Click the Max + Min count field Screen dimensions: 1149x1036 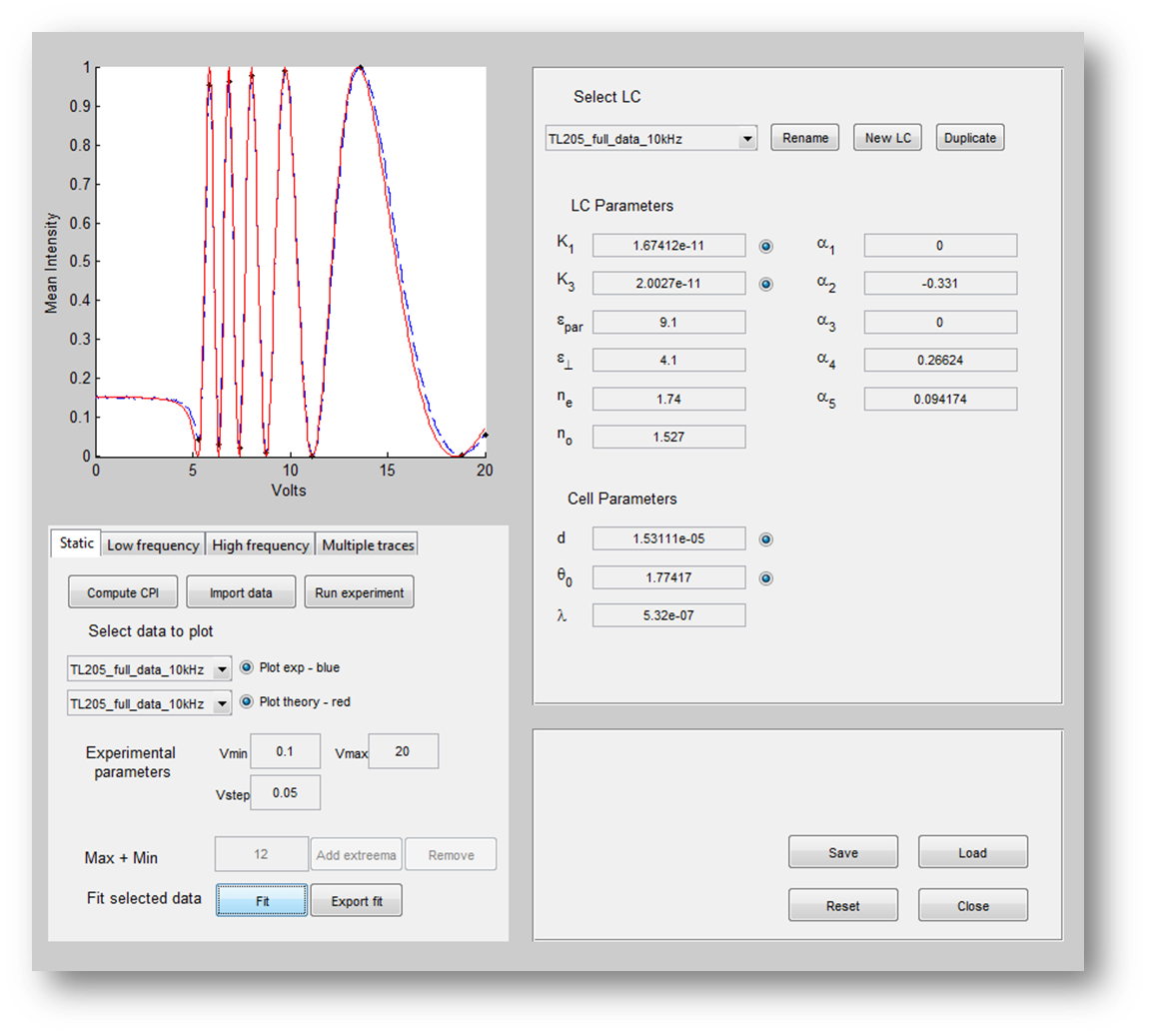[262, 855]
